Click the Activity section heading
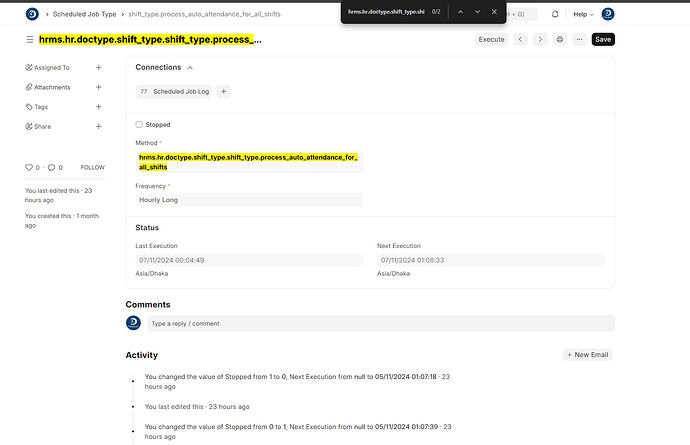690x445 pixels. click(x=142, y=355)
